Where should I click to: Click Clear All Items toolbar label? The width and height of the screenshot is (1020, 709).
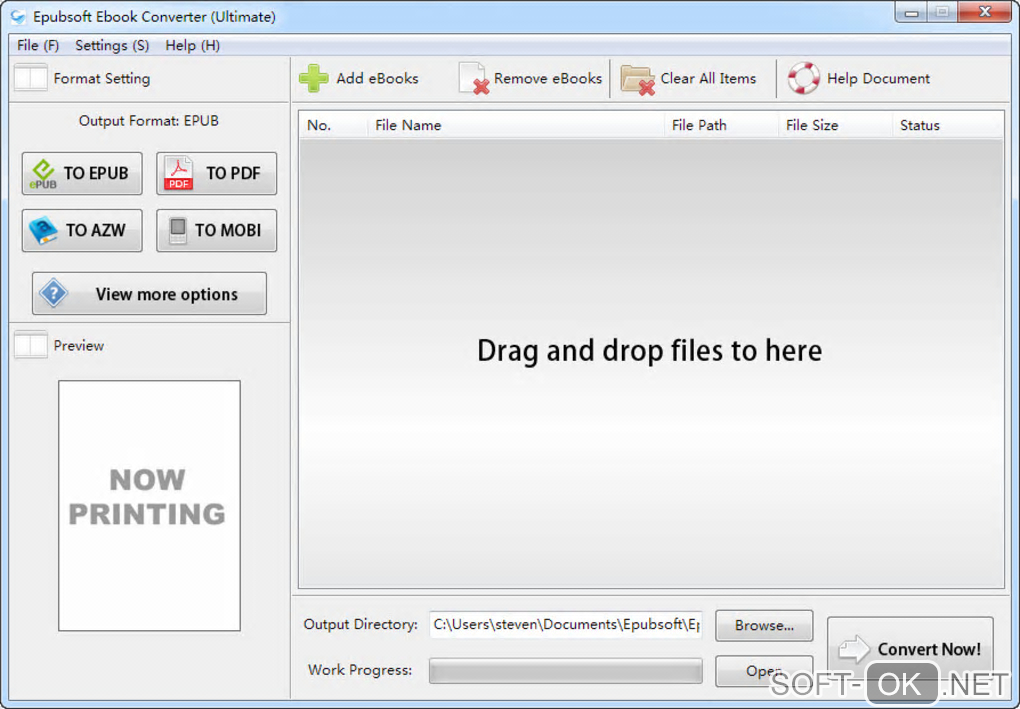[708, 79]
